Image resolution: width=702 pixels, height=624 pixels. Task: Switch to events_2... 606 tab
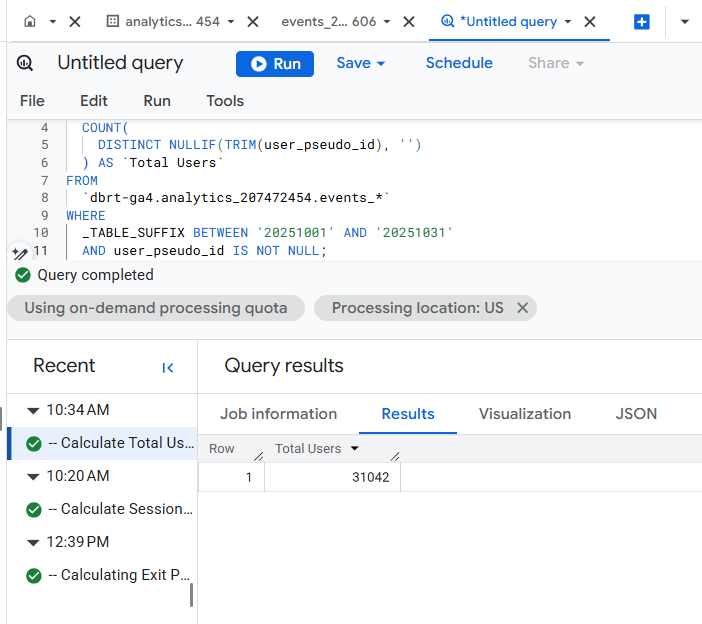click(x=328, y=21)
